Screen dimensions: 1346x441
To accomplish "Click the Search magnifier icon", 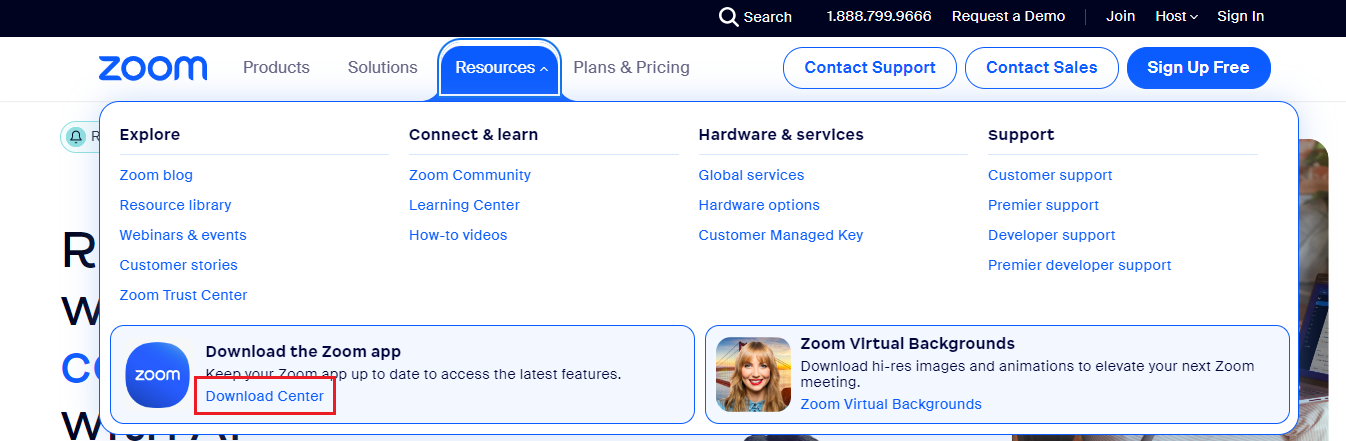I will (x=729, y=17).
